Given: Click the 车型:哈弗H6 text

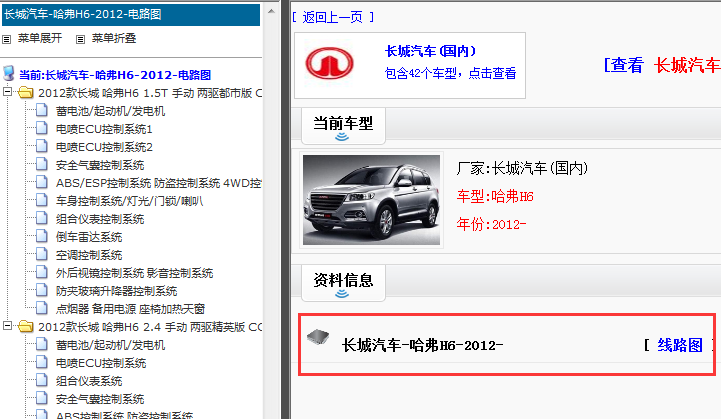Looking at the screenshot, I should (495, 197).
